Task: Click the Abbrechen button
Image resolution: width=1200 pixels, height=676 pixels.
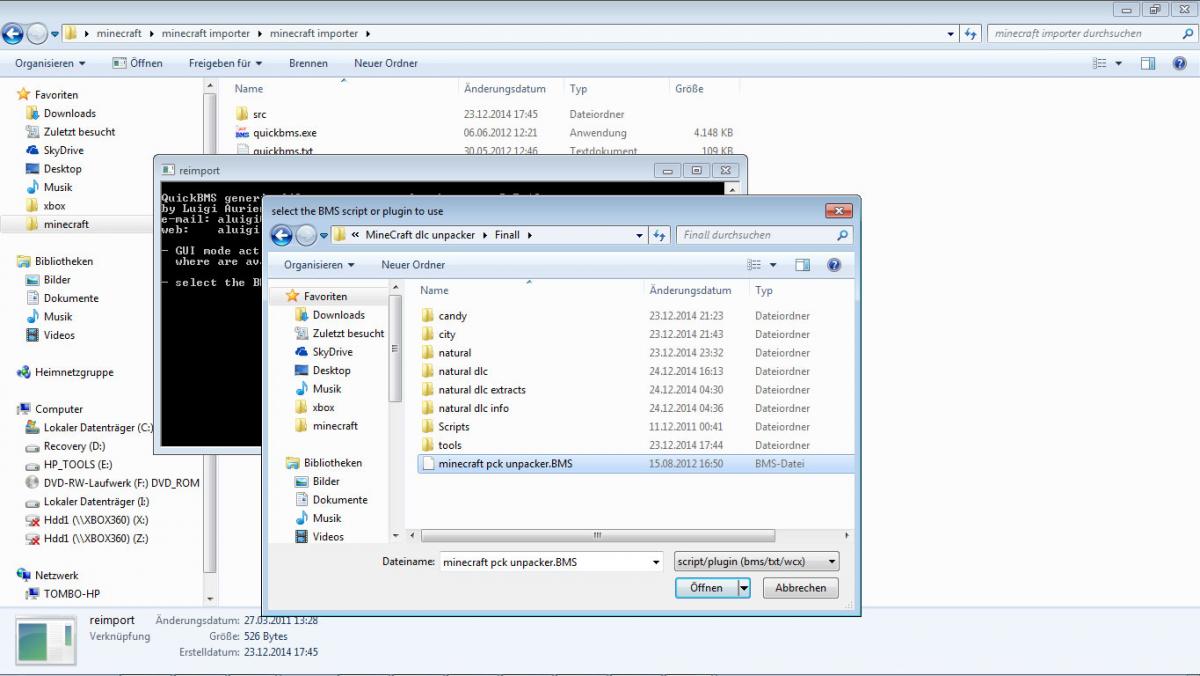Action: 801,588
